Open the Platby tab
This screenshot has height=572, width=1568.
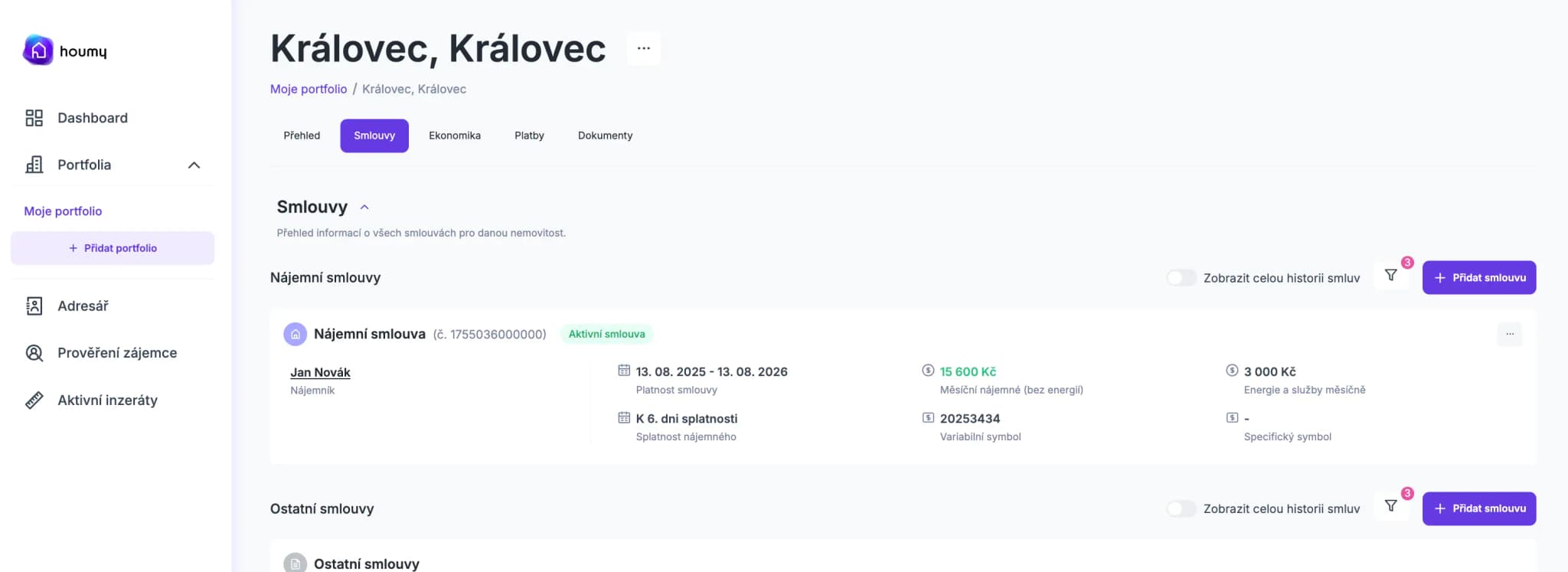coord(529,136)
